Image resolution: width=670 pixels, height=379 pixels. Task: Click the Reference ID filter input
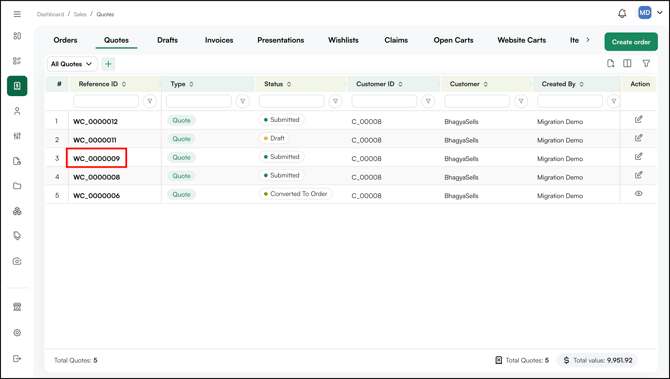(106, 101)
